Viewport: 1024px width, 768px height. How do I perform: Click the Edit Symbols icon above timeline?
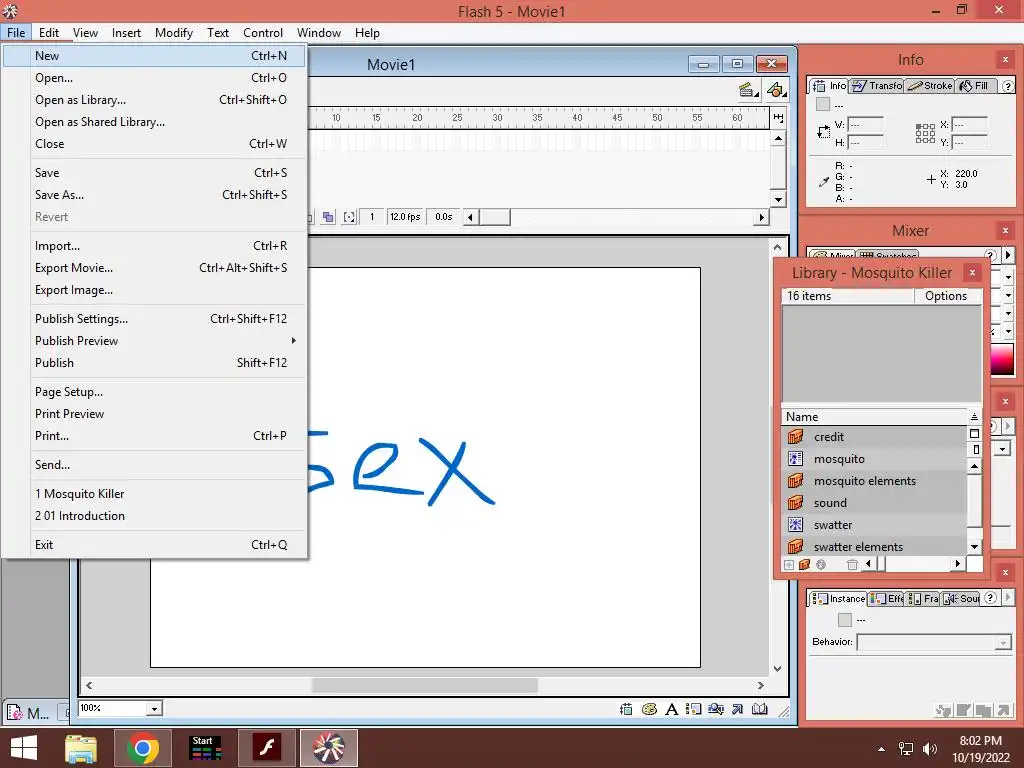[776, 90]
